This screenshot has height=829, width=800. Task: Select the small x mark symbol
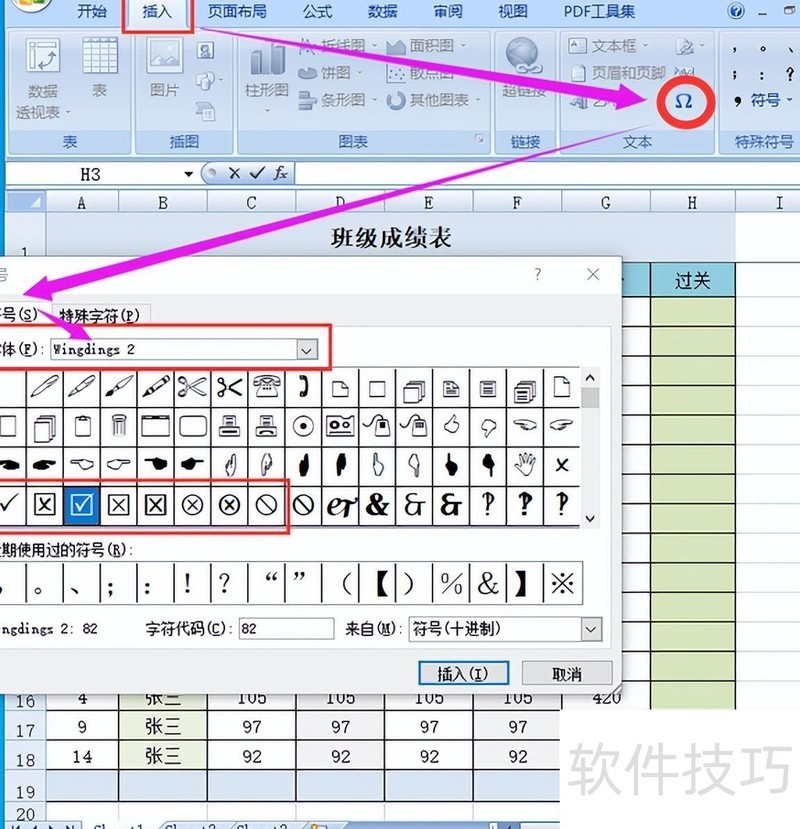(562, 465)
